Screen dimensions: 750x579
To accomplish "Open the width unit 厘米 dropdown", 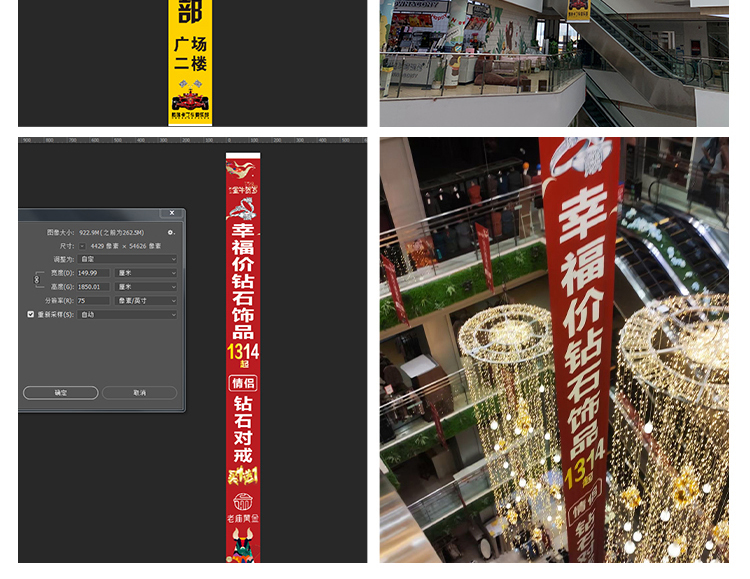I will (145, 273).
